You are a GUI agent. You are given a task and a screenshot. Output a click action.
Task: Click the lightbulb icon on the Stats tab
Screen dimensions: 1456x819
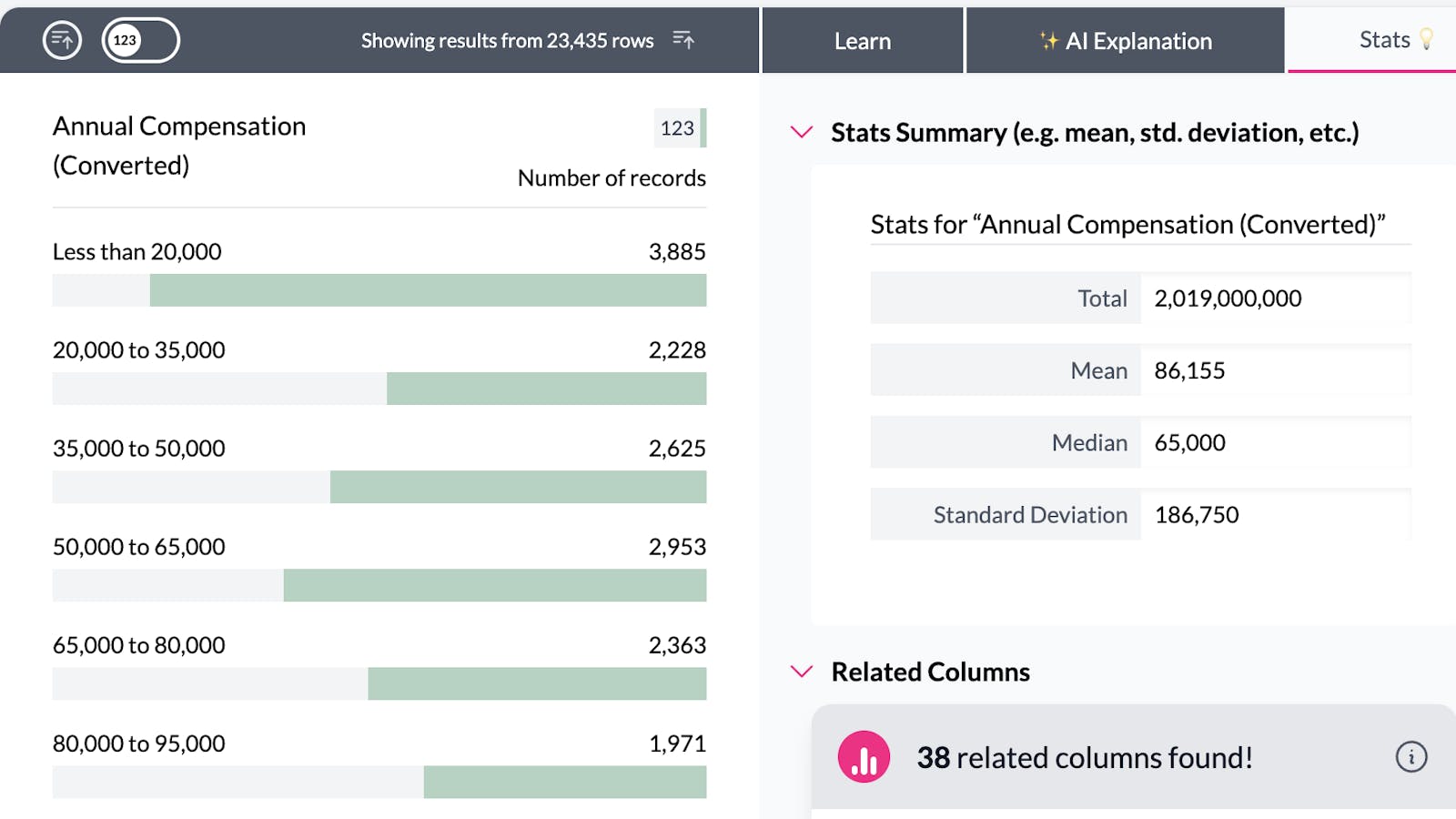click(1427, 39)
